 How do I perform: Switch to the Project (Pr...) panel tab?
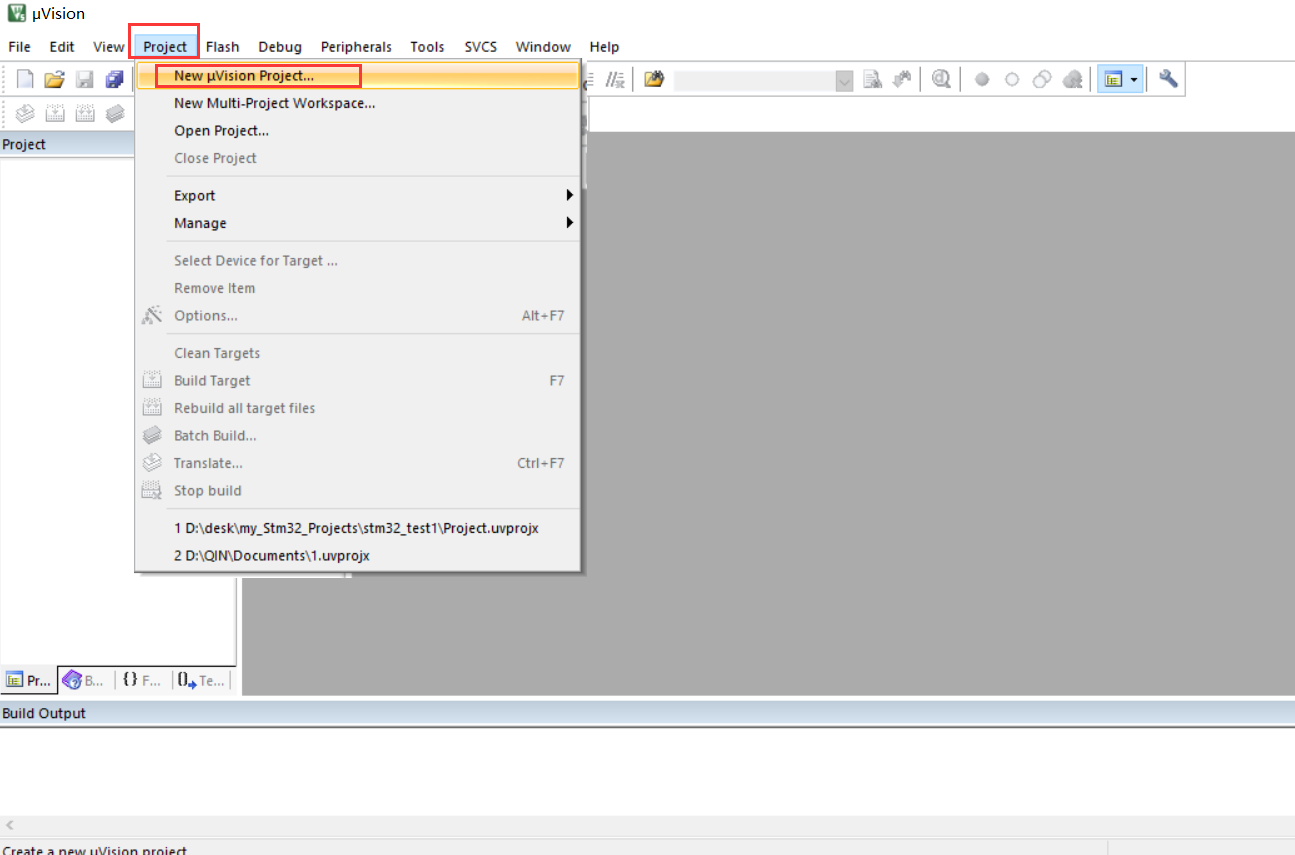[29, 680]
